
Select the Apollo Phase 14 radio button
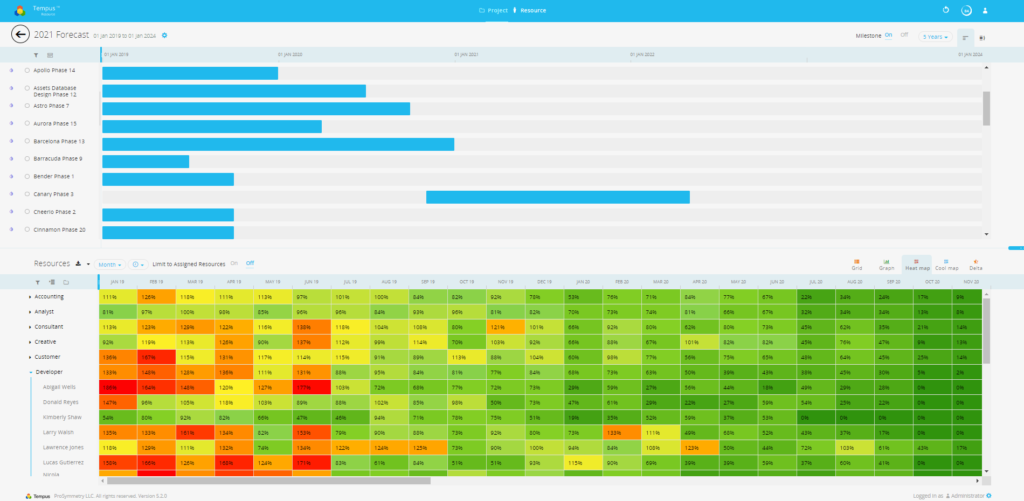[x=27, y=70]
